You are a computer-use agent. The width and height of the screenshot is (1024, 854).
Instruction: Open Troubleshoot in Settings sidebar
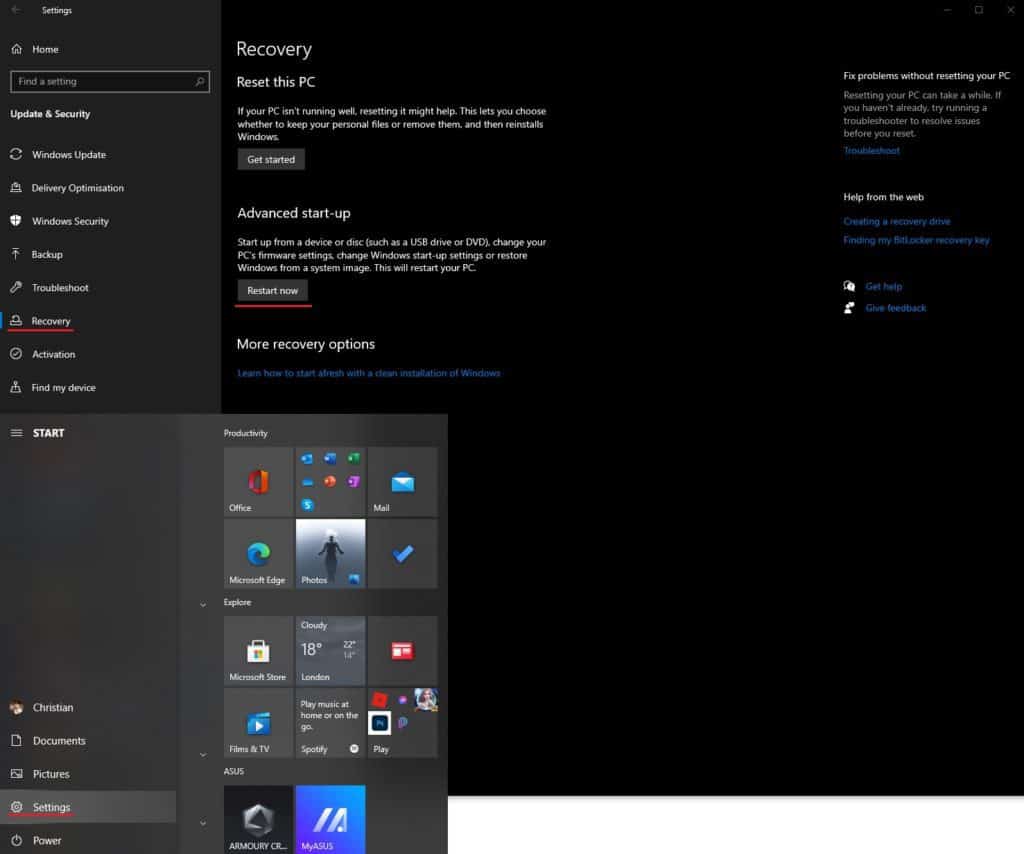[110, 288]
